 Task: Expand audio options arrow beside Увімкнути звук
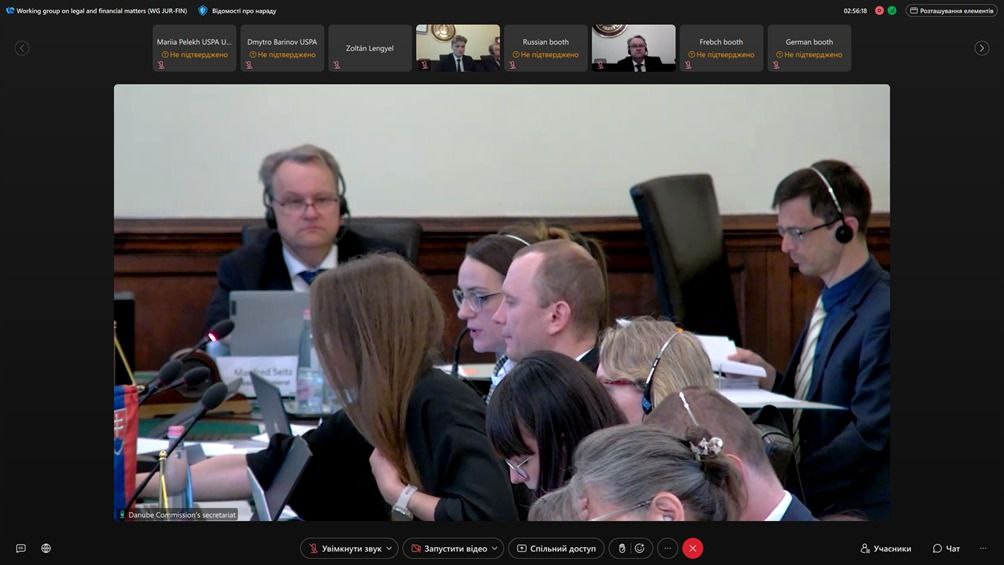(389, 548)
